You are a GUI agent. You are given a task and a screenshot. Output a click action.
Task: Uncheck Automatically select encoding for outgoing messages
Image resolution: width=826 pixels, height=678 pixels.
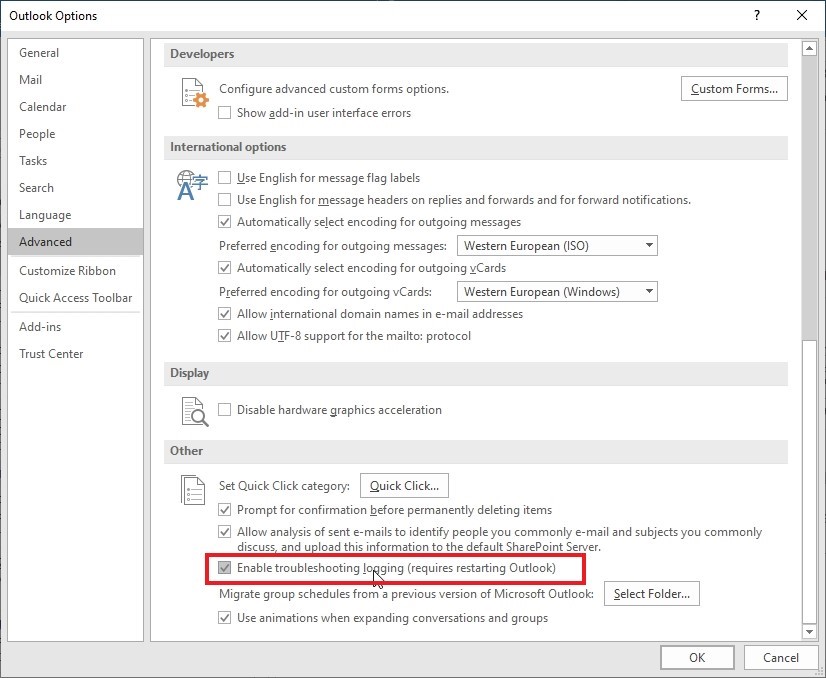(x=225, y=222)
